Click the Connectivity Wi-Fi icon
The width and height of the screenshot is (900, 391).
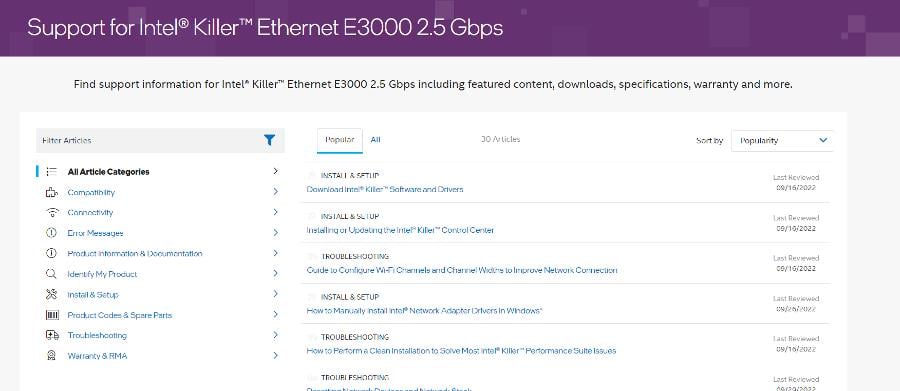52,212
